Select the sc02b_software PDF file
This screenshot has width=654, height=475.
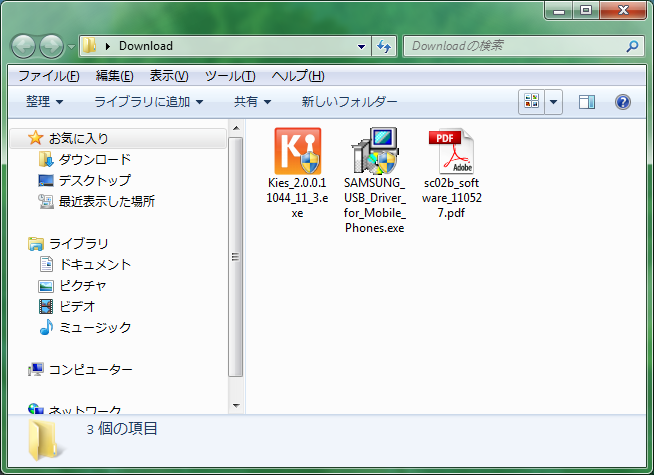pyautogui.click(x=450, y=152)
